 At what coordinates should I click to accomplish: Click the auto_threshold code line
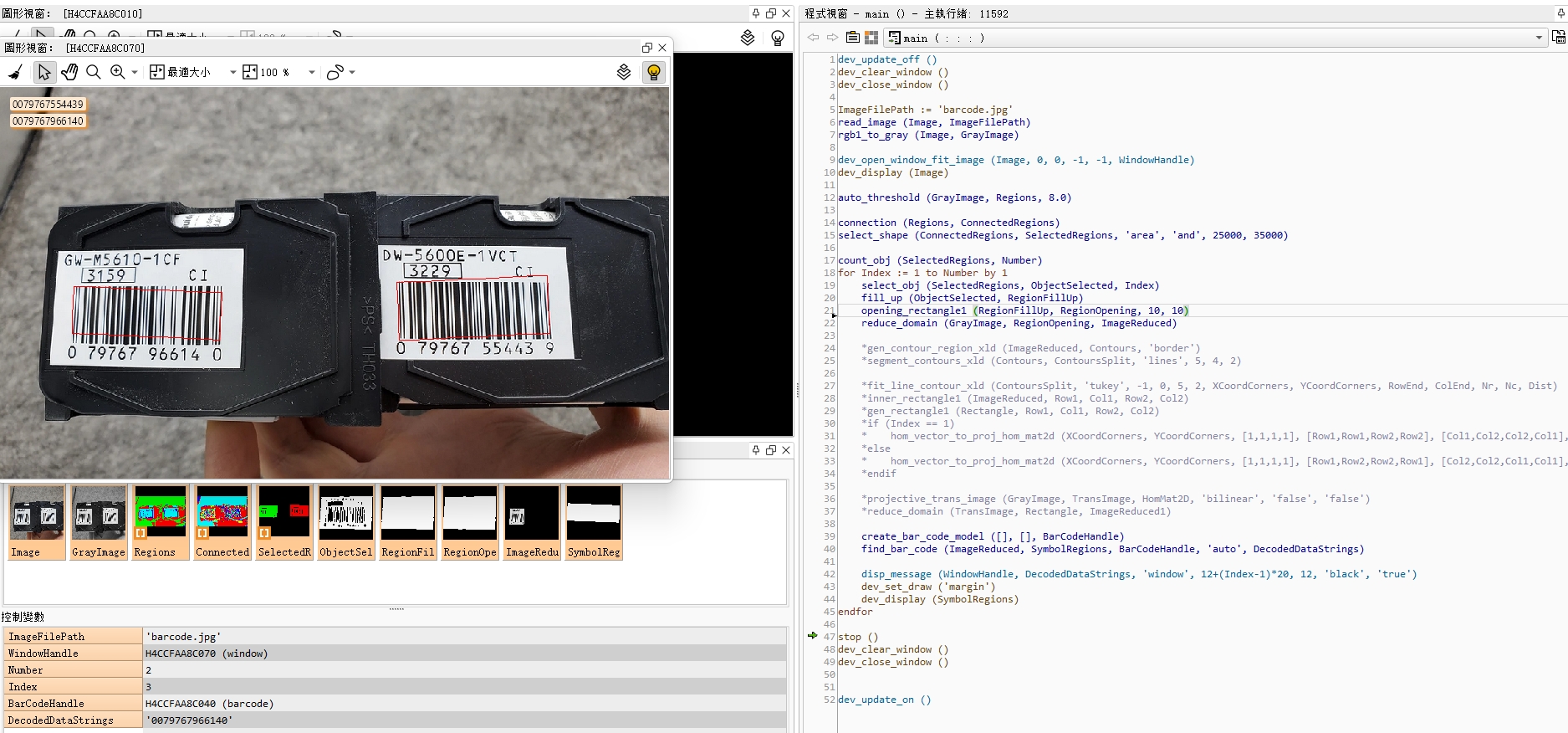[954, 197]
